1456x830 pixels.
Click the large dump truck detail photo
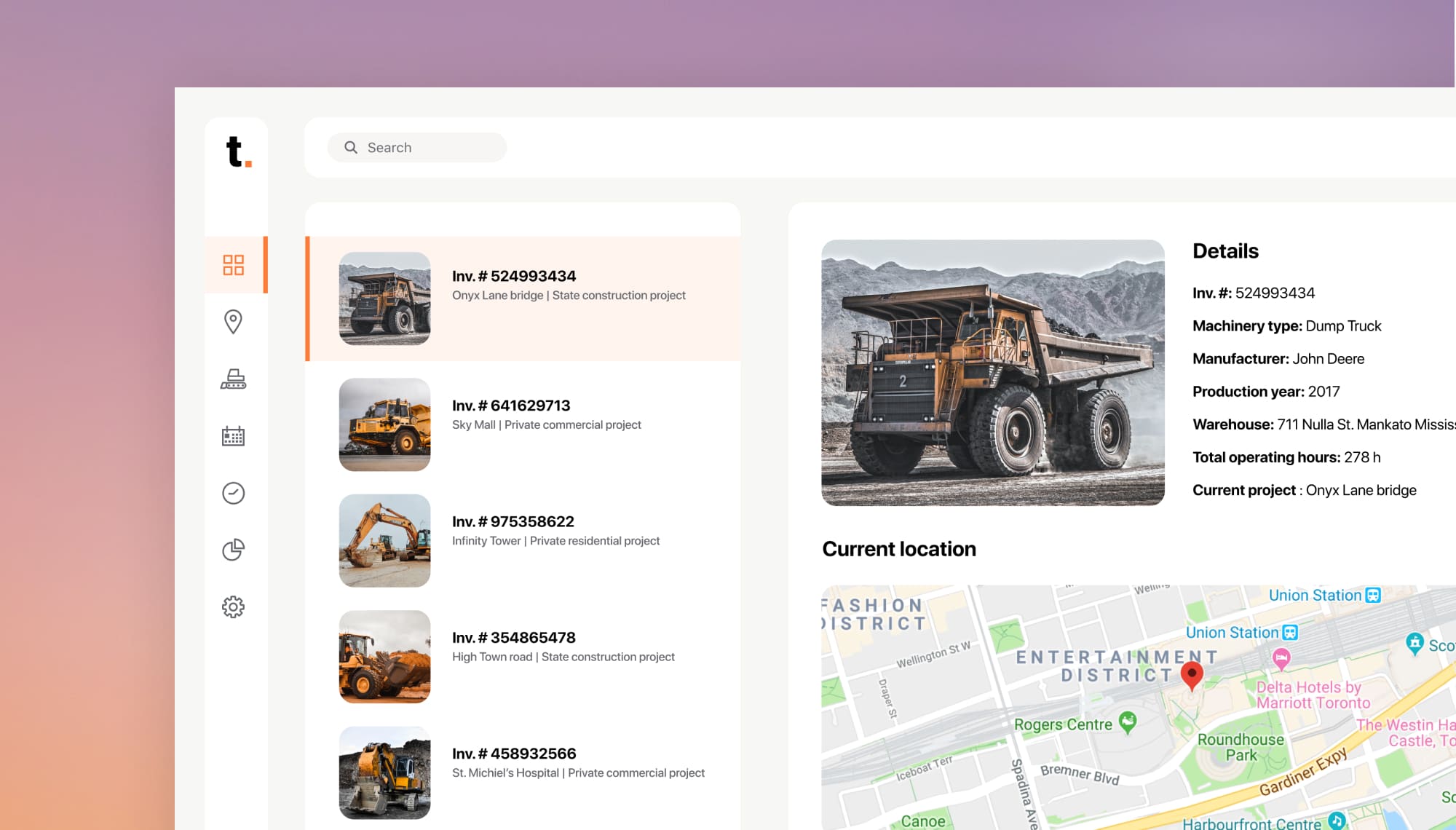pyautogui.click(x=993, y=373)
